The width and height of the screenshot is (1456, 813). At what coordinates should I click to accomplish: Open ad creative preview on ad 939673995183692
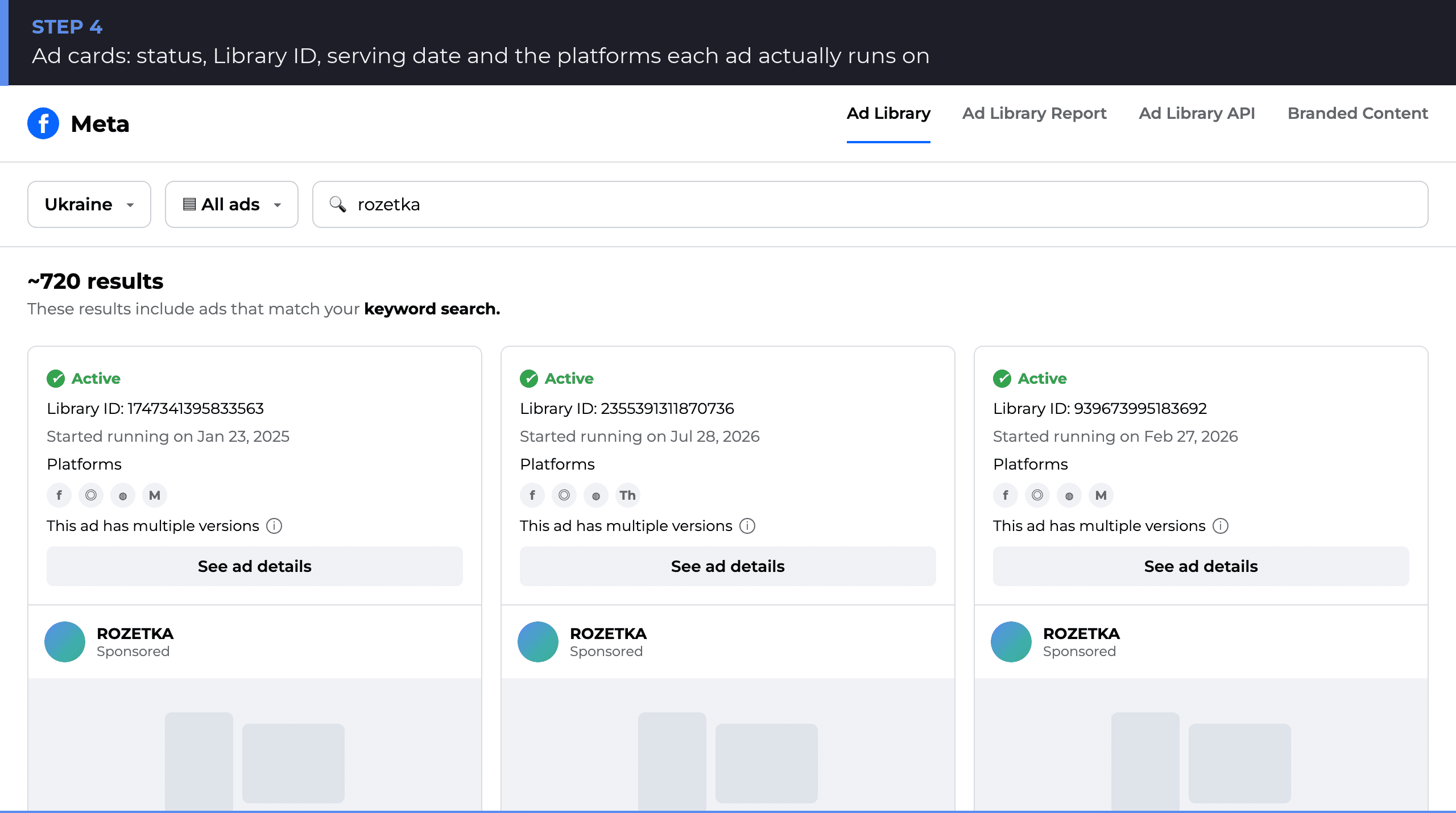point(1201,745)
